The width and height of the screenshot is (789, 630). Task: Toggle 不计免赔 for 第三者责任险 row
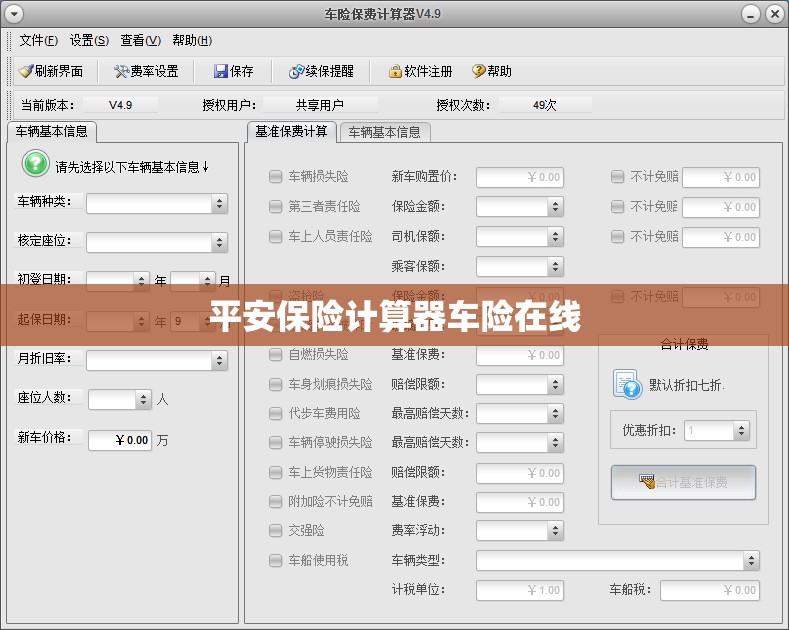coord(617,206)
